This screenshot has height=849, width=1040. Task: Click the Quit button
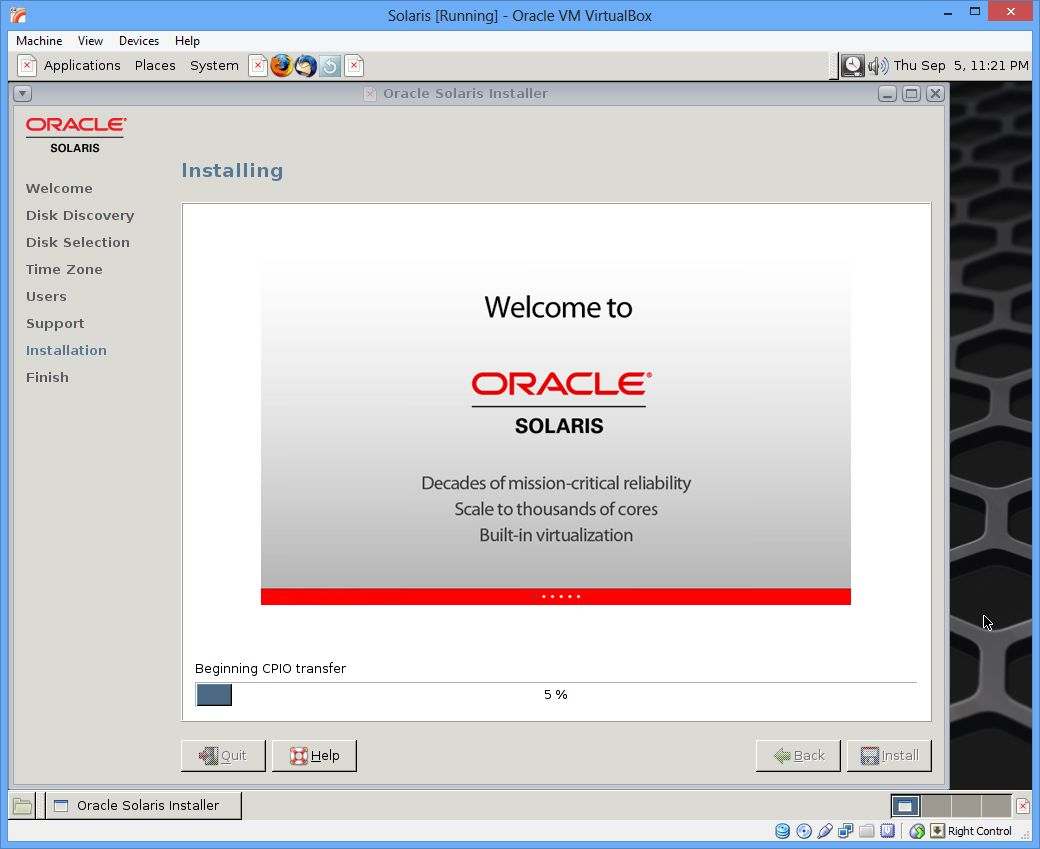pyautogui.click(x=223, y=755)
